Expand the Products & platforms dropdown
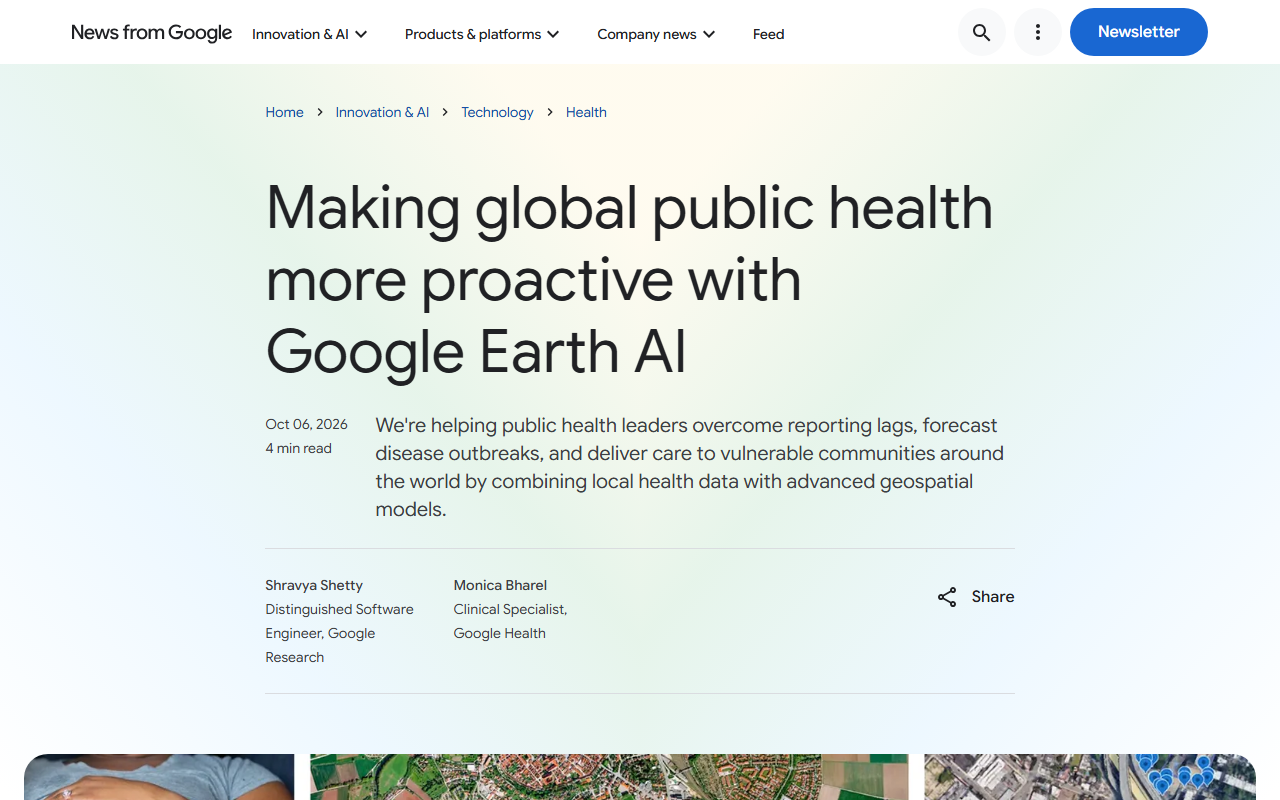Viewport: 1280px width, 800px height. pyautogui.click(x=482, y=34)
